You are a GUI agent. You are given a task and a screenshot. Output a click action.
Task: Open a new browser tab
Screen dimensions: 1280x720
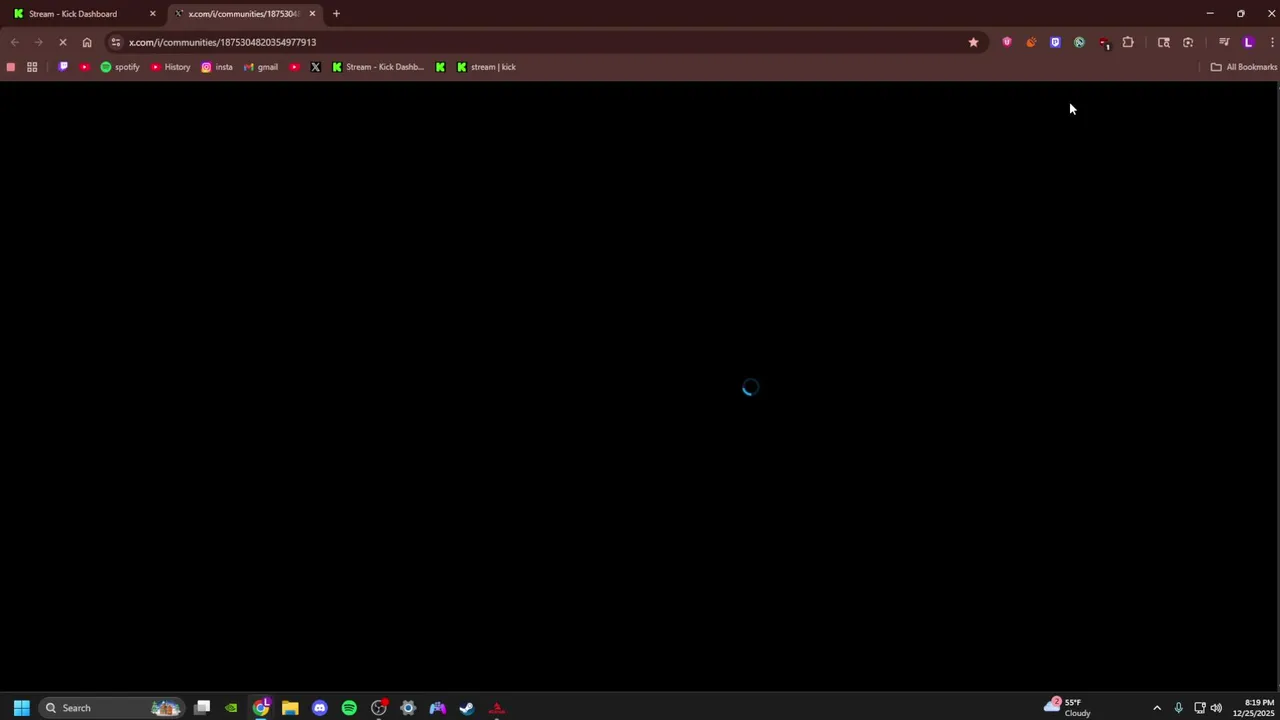point(336,14)
